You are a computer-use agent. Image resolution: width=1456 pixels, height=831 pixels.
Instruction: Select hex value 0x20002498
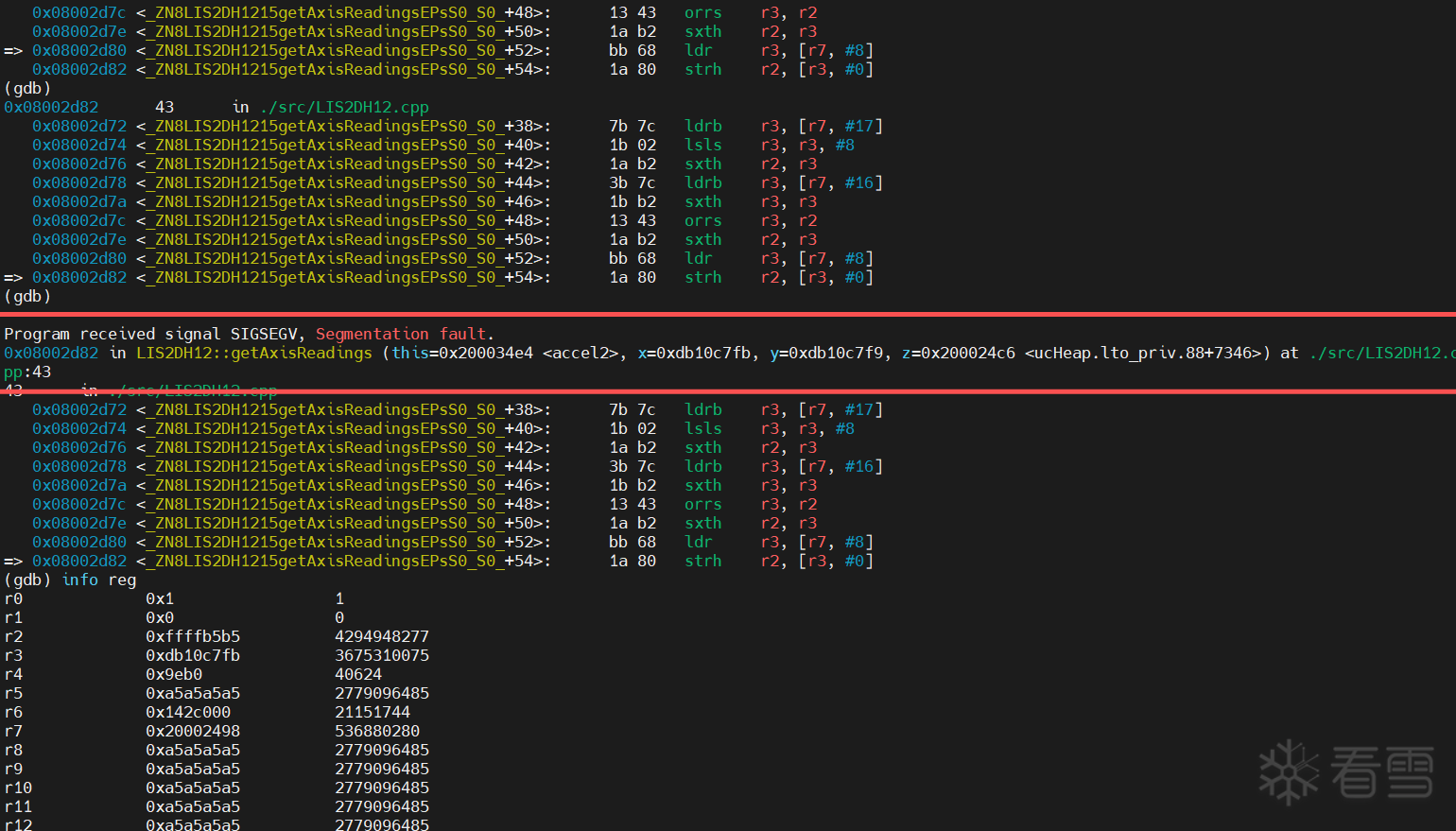coord(193,731)
